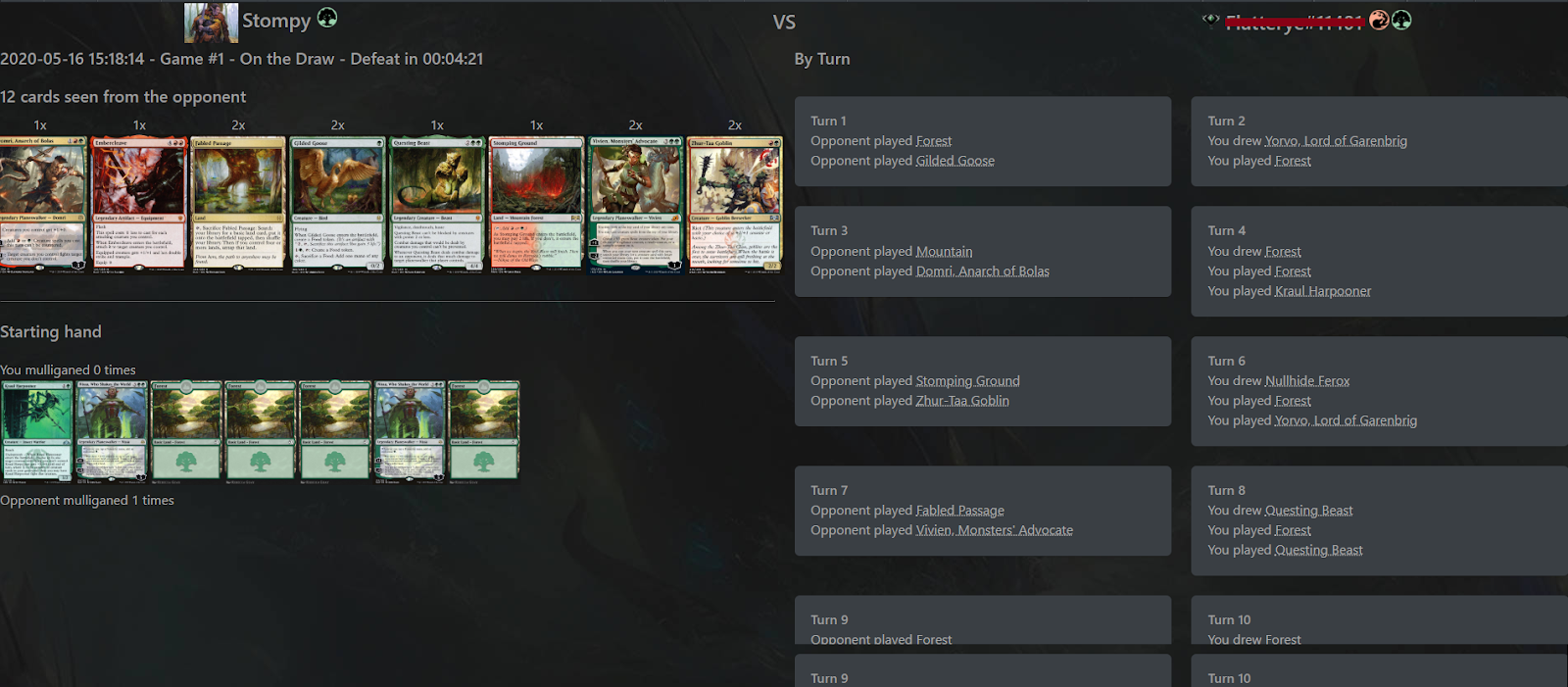Open the Gilded Goose link in Turn 1
This screenshot has width=1568, height=687.
(955, 161)
